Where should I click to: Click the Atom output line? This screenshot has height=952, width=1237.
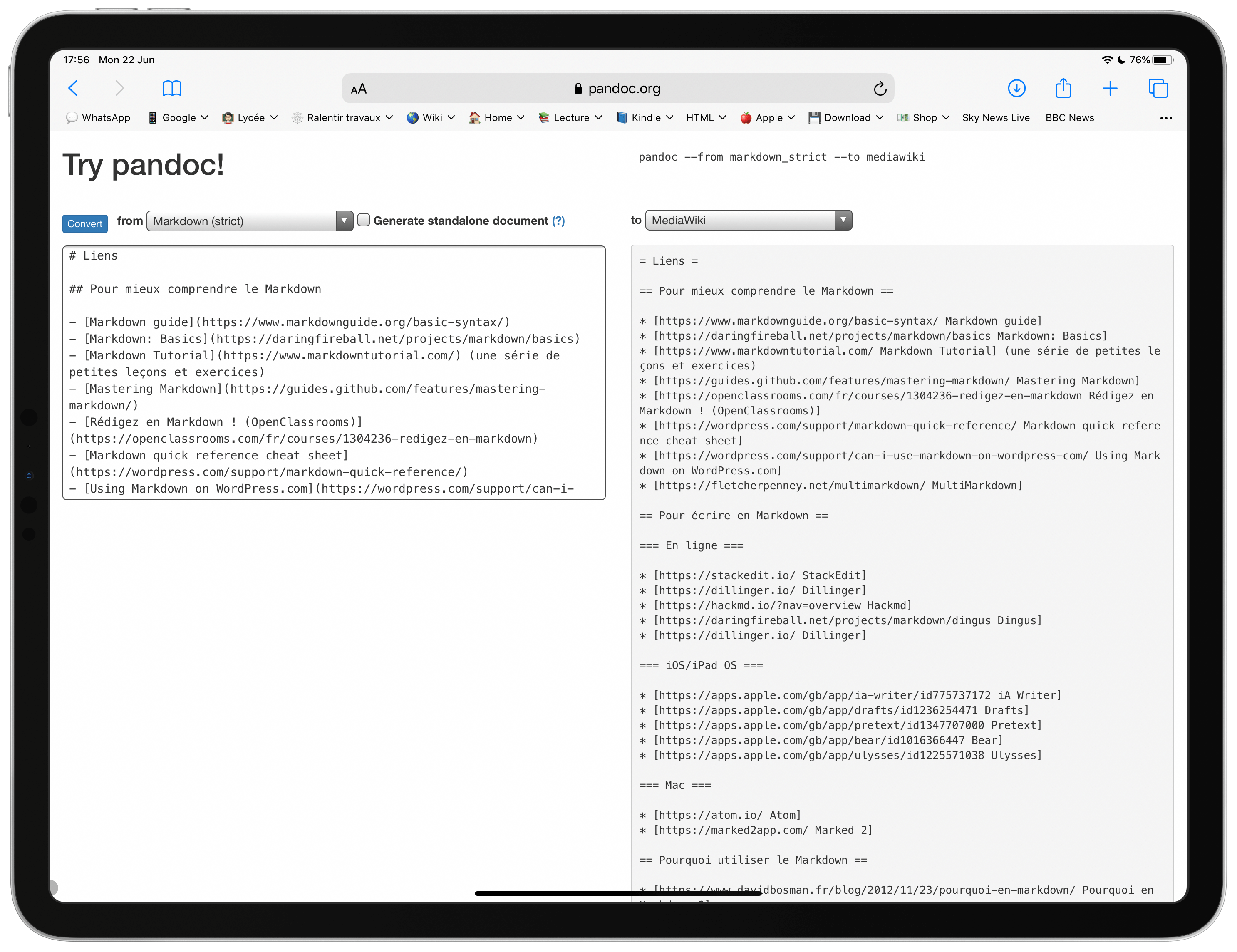pos(721,815)
